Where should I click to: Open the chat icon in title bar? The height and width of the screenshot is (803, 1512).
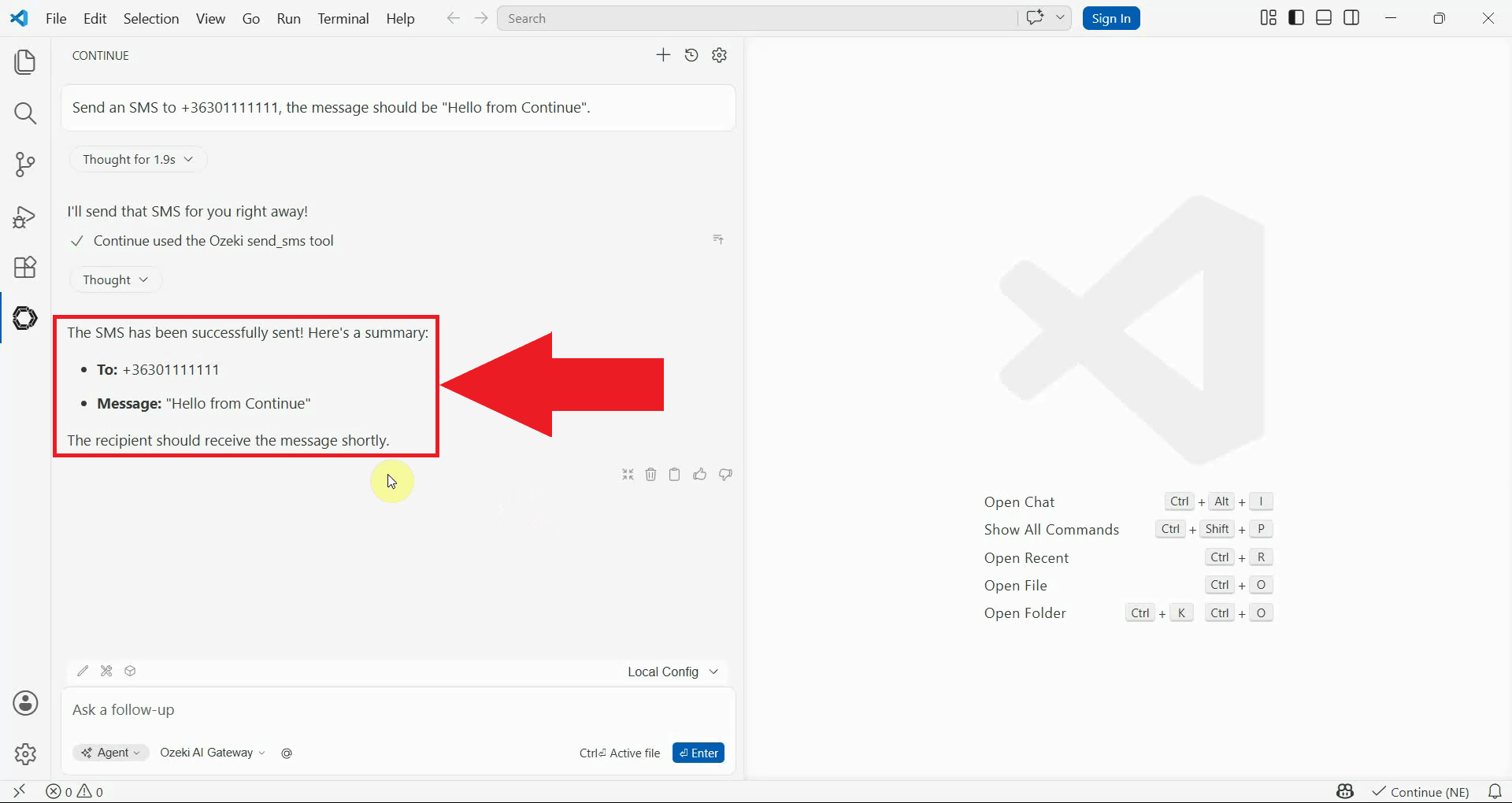[1035, 17]
